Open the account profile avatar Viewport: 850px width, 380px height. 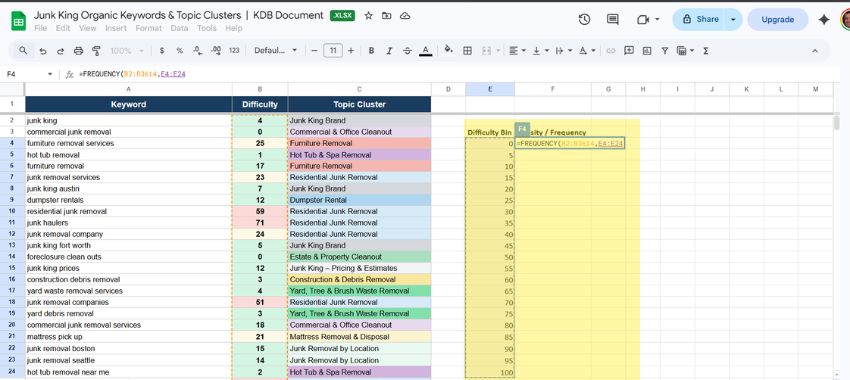(846, 20)
